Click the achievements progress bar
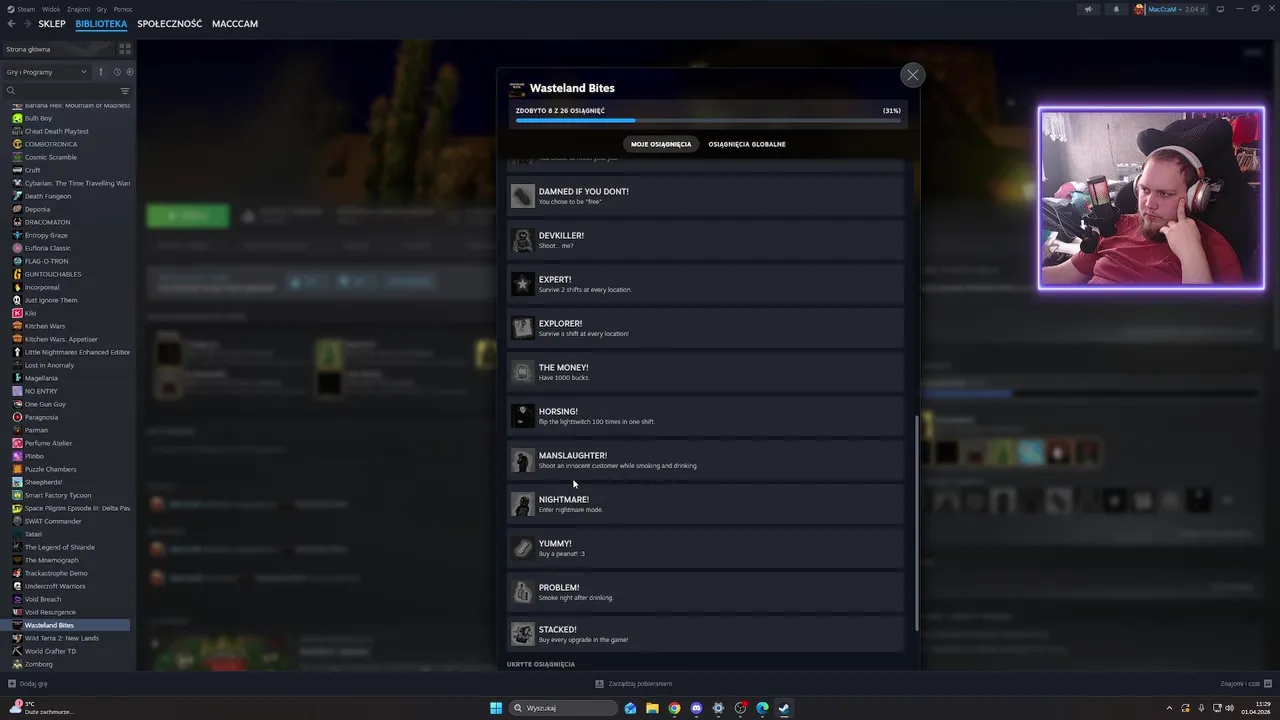This screenshot has width=1280, height=720. [708, 121]
